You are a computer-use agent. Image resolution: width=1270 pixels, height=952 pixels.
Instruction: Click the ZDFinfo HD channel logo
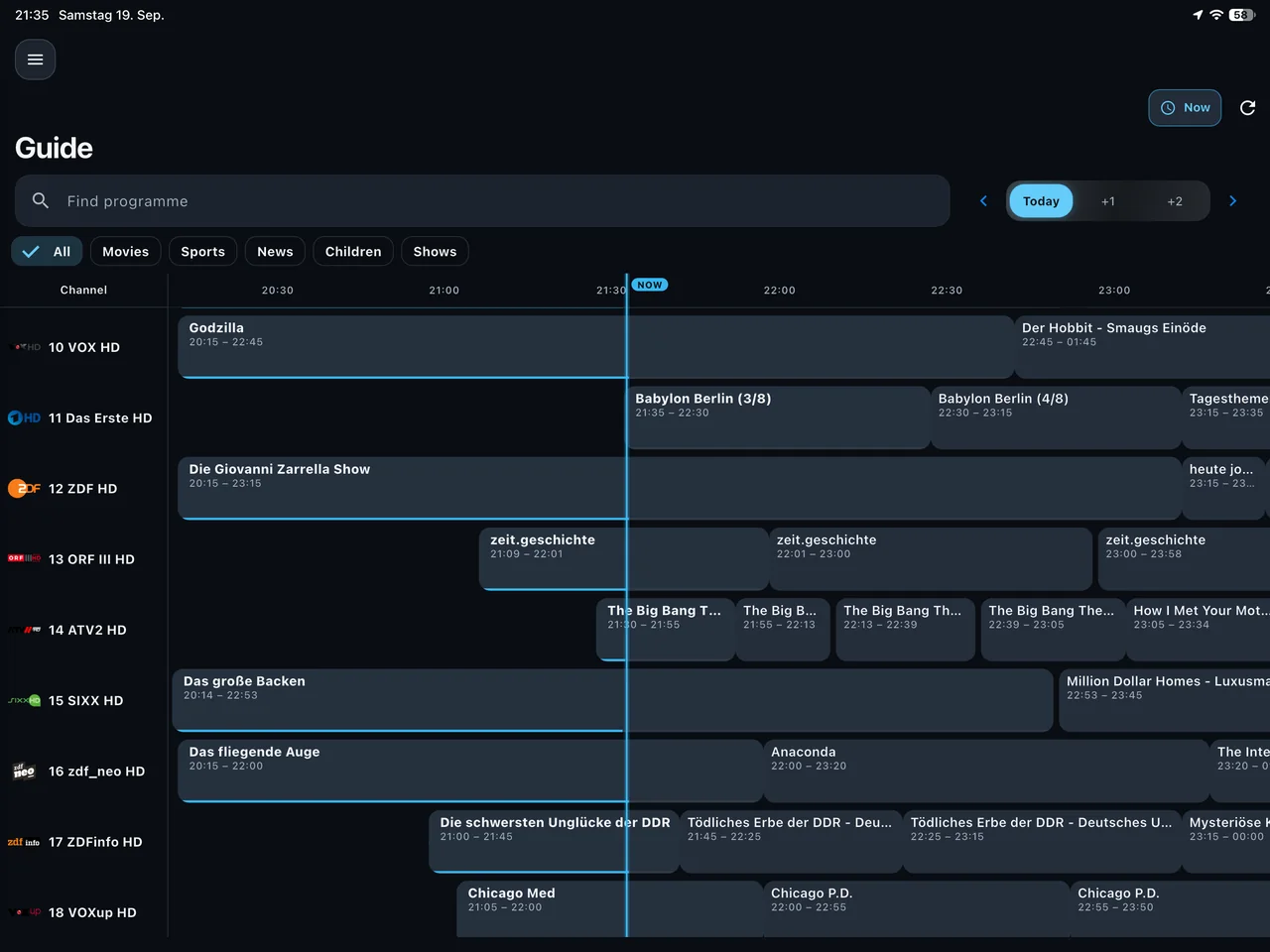click(25, 842)
